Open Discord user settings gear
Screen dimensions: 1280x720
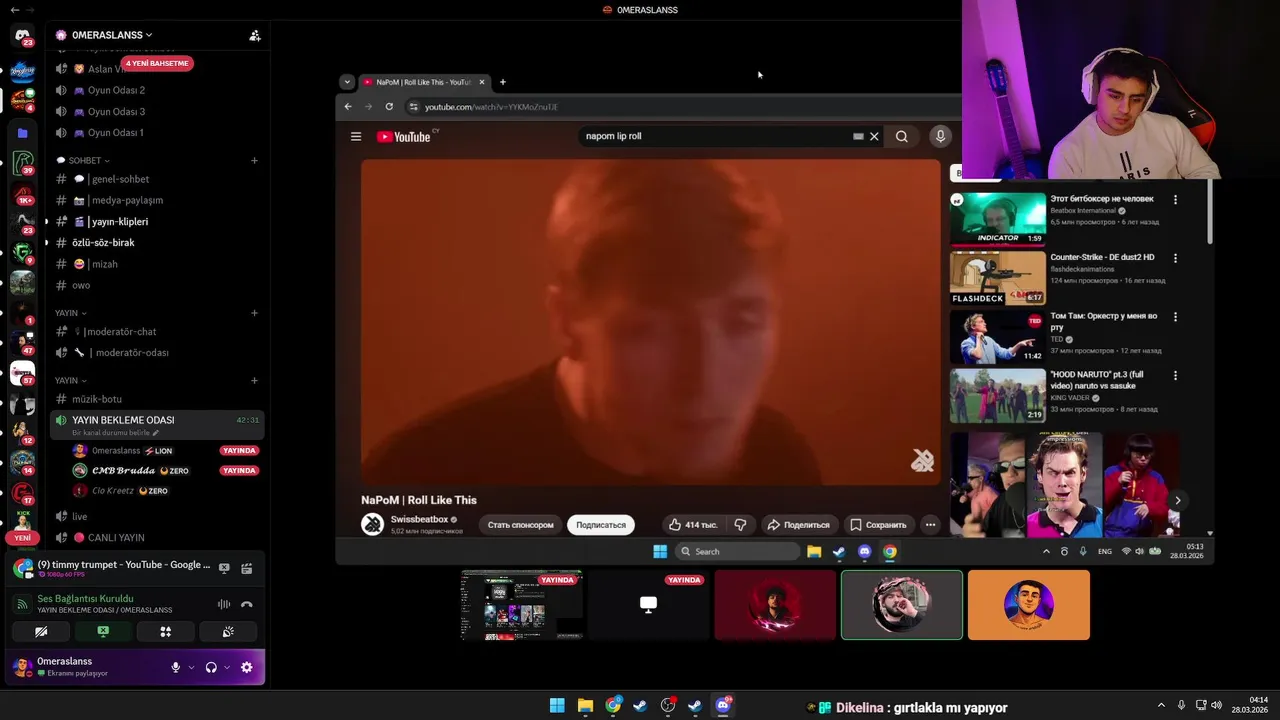point(247,667)
